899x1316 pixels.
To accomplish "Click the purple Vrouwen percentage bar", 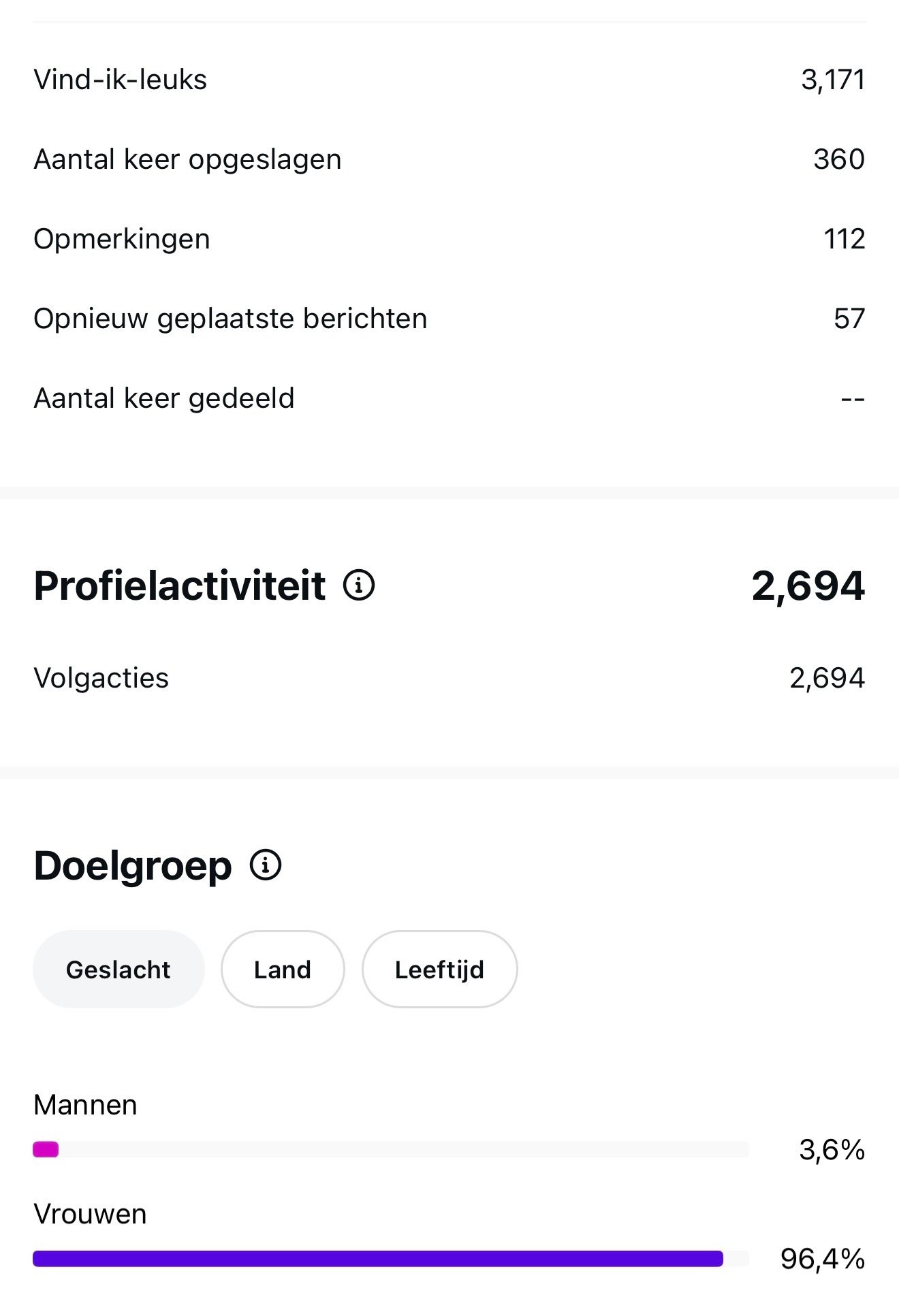I will point(378,1259).
